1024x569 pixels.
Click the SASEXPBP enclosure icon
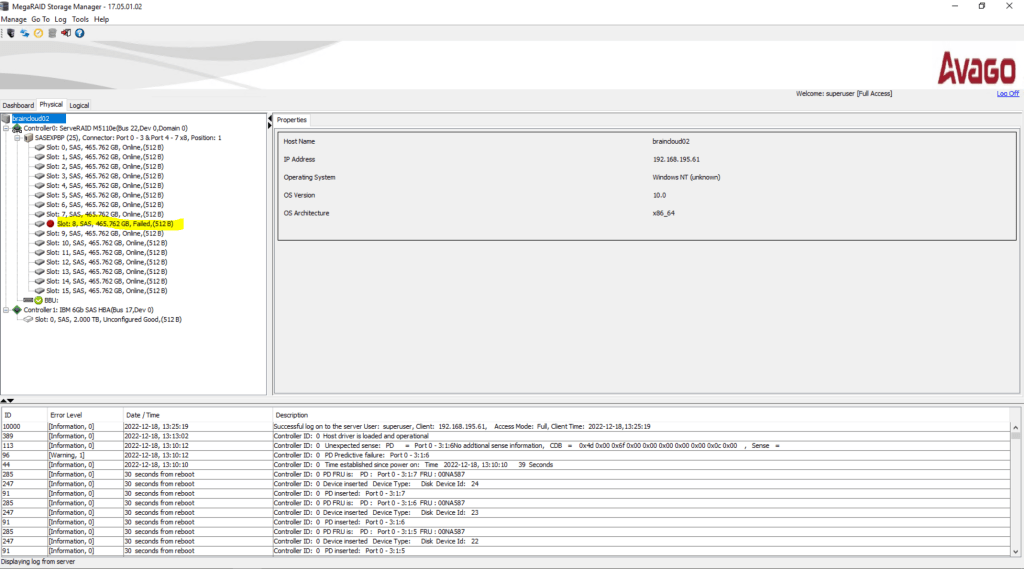(28, 138)
